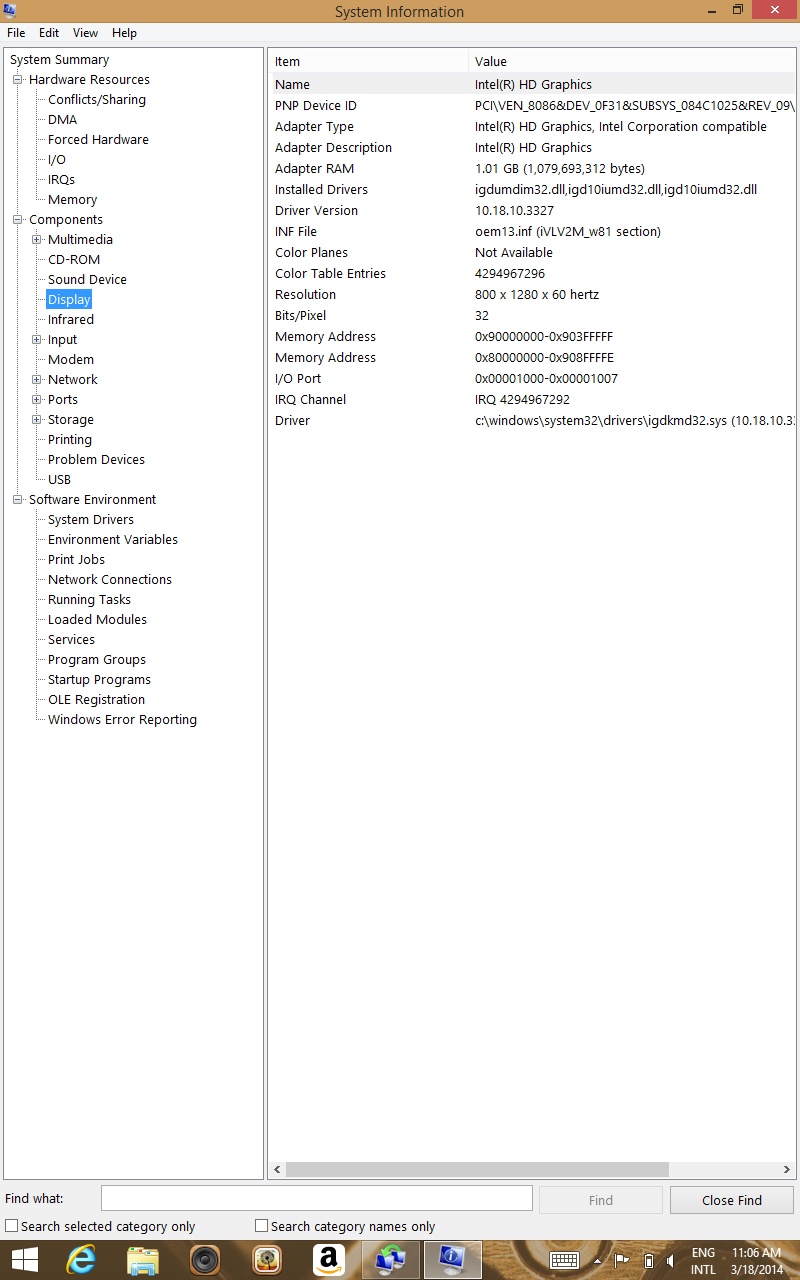Open Internet Explorer from the taskbar
This screenshot has height=1280, width=800.
[80, 1259]
